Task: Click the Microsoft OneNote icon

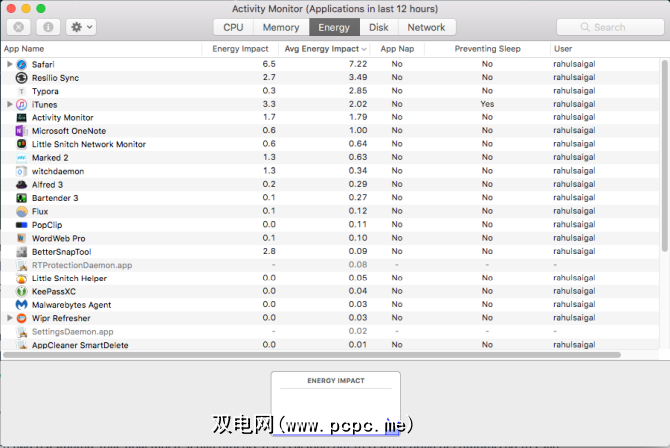Action: pyautogui.click(x=21, y=131)
